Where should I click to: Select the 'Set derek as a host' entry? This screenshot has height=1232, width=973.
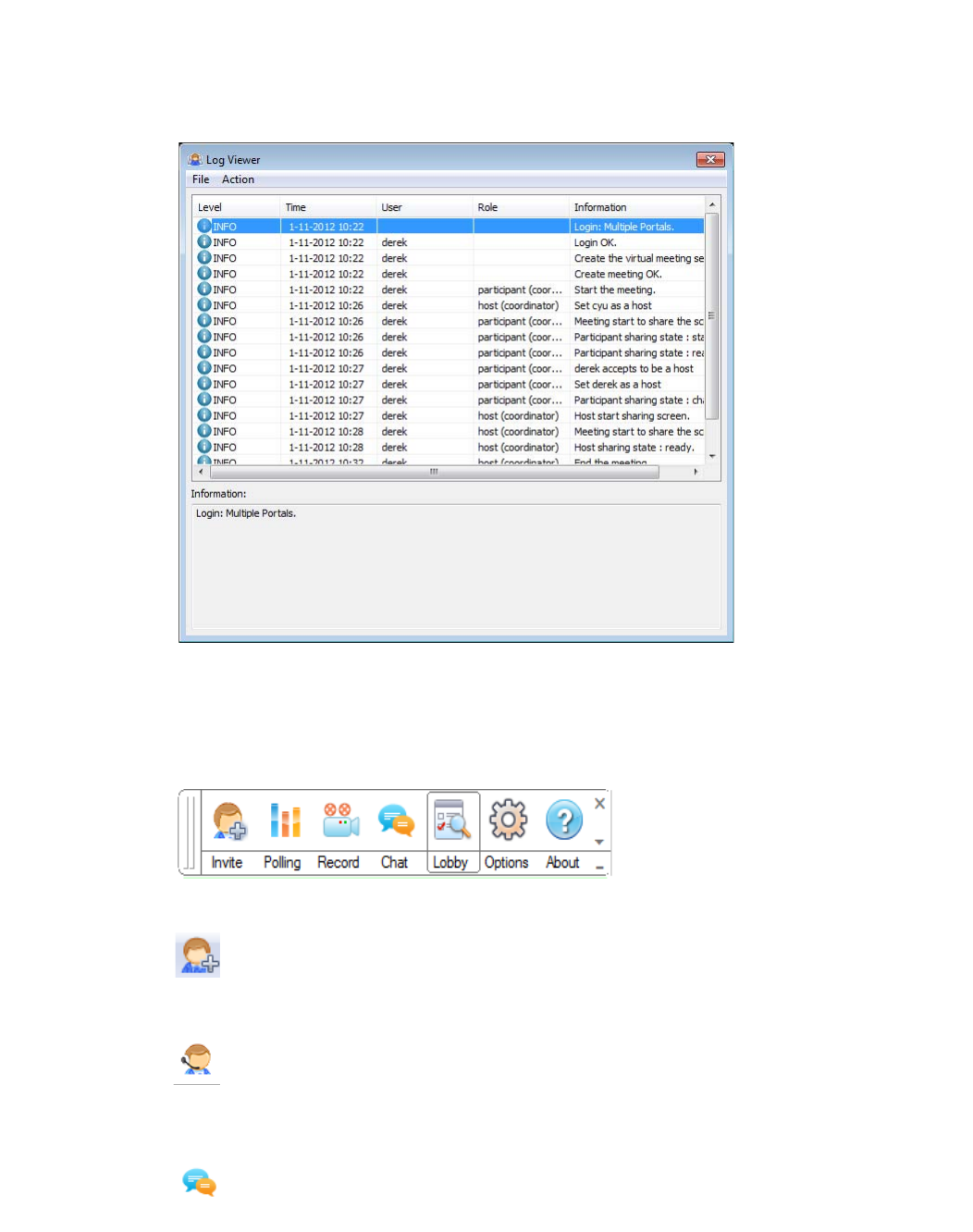[449, 384]
